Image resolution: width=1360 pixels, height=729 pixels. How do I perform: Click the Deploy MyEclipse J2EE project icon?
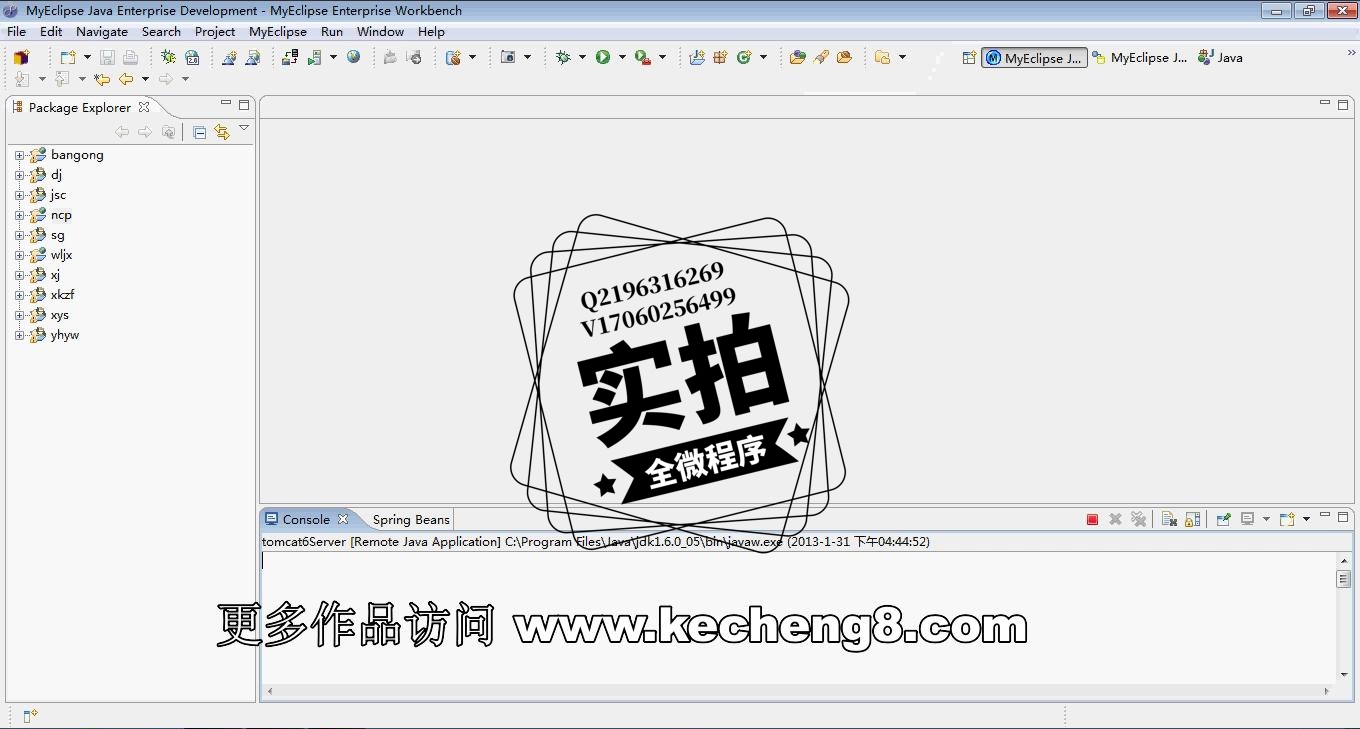click(289, 58)
